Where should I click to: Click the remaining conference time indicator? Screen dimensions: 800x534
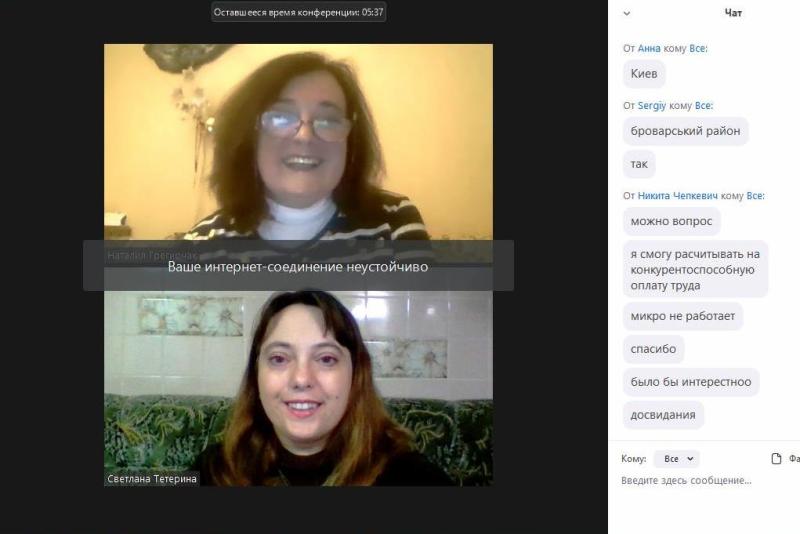(298, 12)
